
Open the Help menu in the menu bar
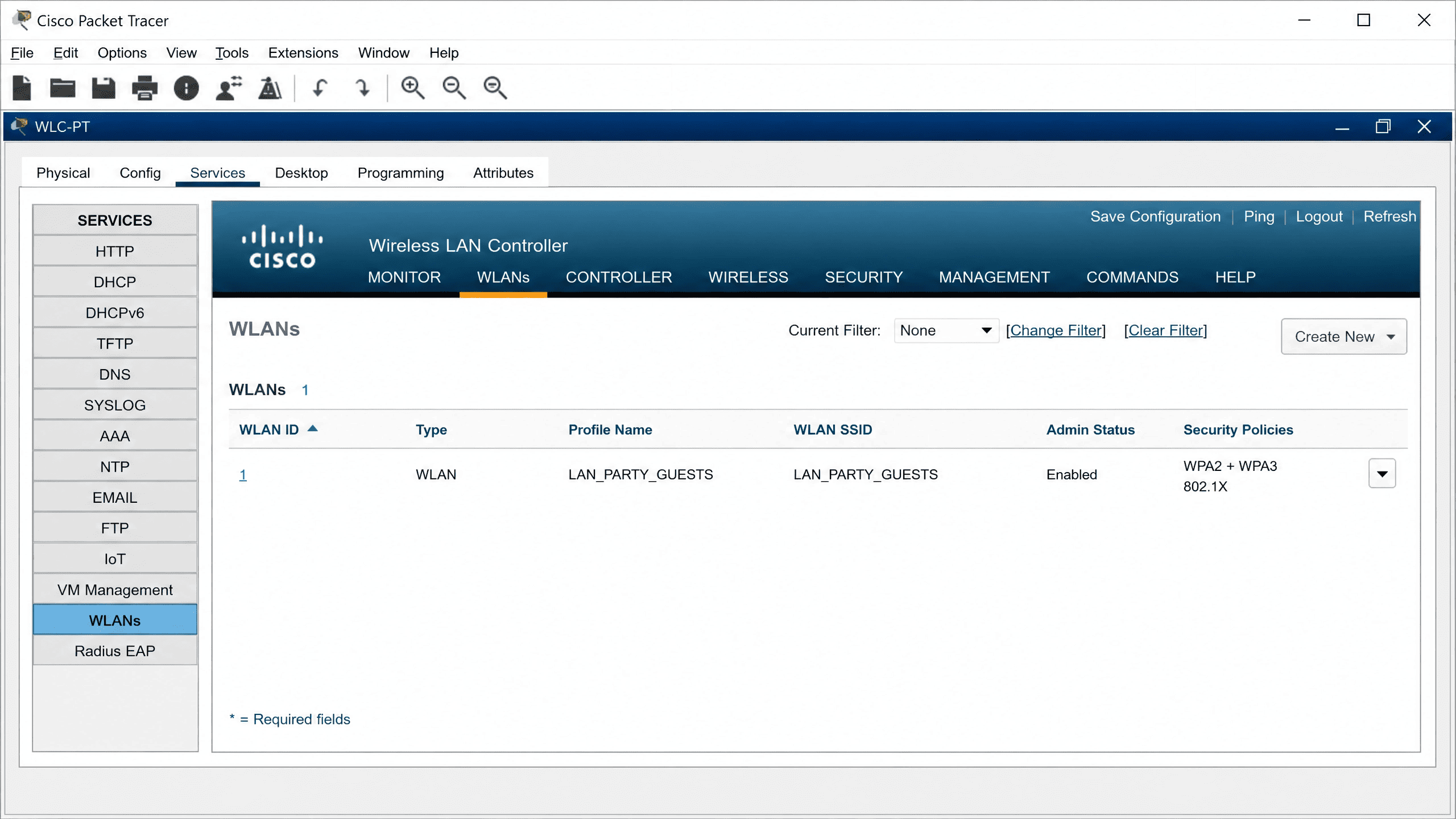coord(444,53)
